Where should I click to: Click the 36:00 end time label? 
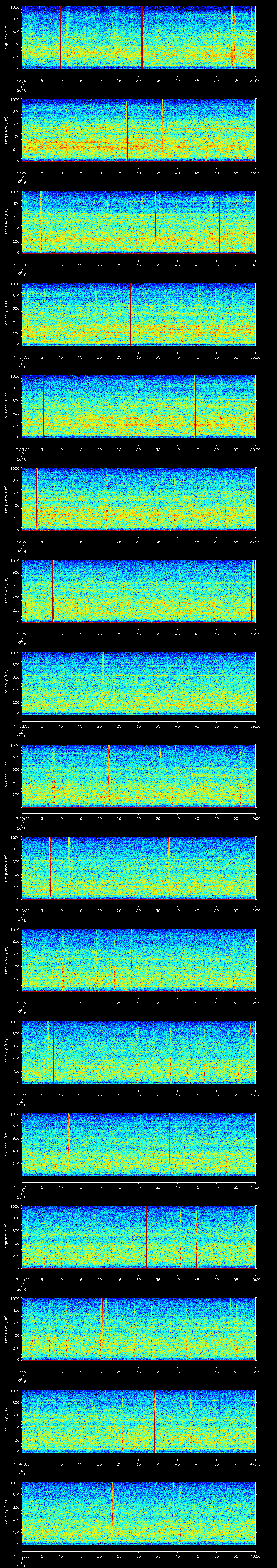[x=256, y=449]
